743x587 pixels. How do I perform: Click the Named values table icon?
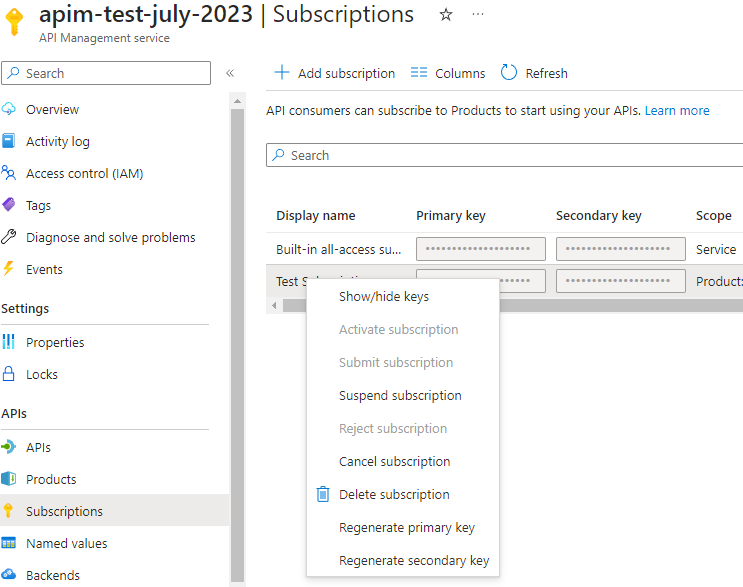click(9, 543)
